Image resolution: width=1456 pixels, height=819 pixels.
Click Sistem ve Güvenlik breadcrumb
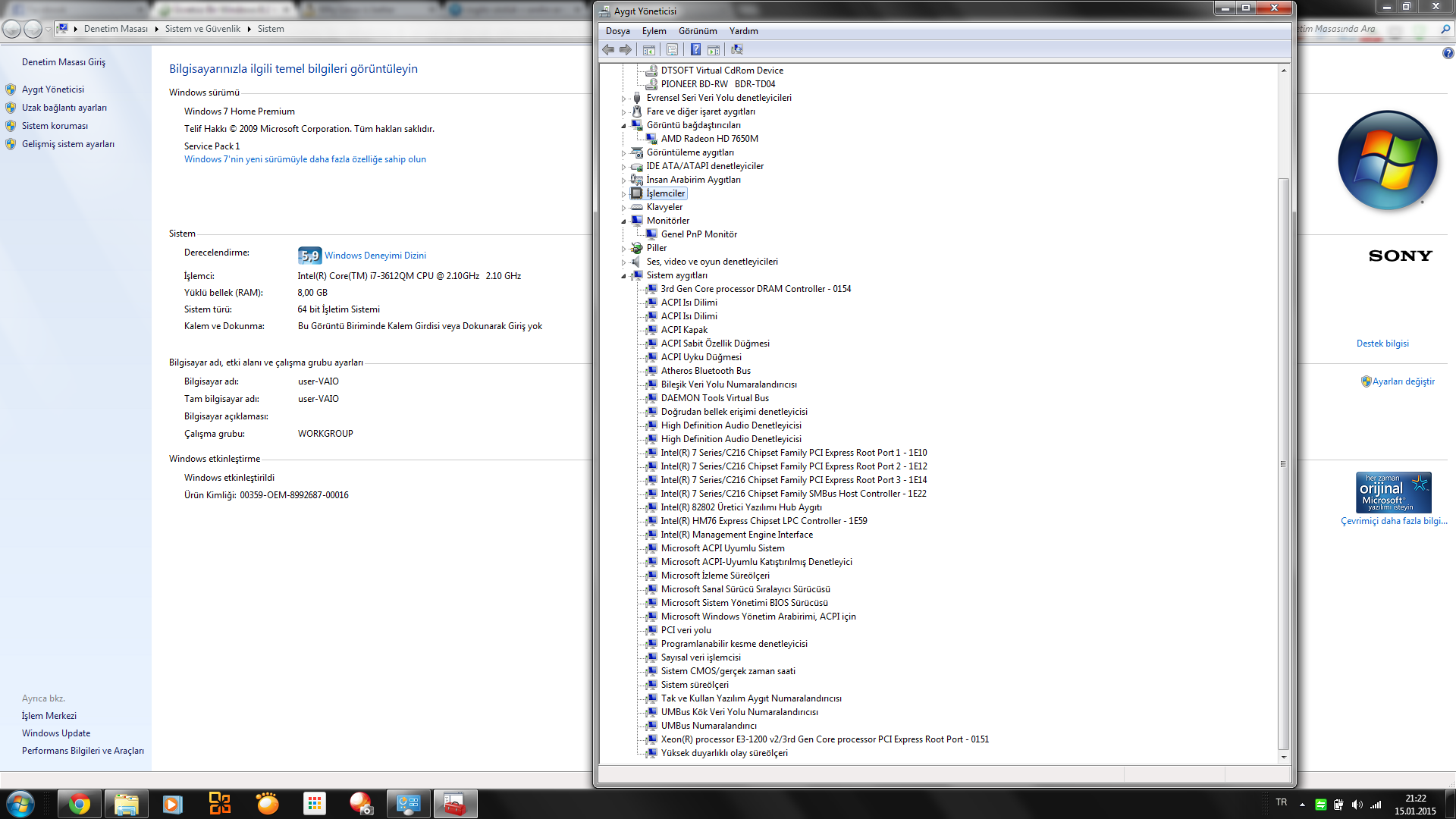click(202, 29)
